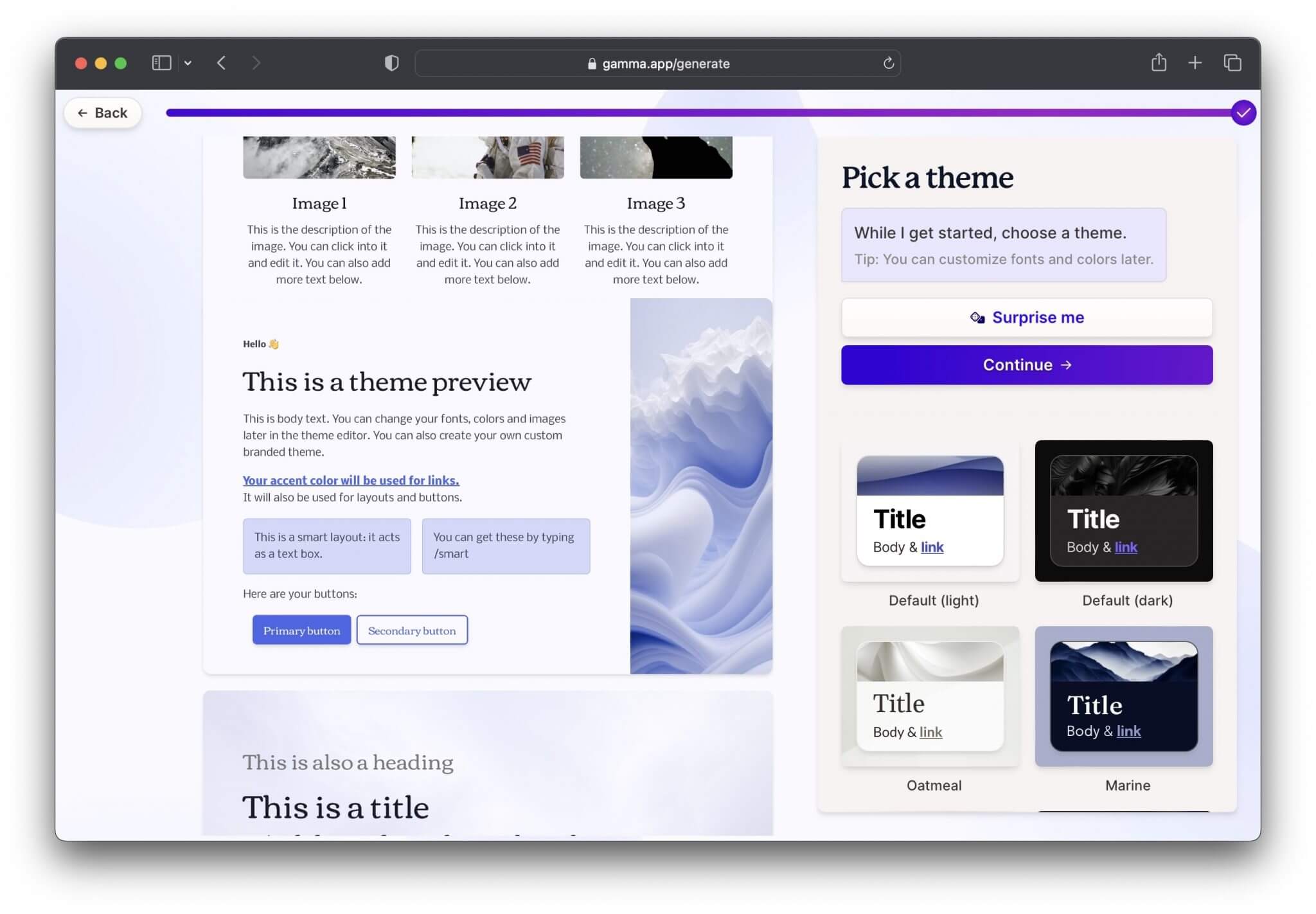Toggle the browser sidebar panel
1316x914 pixels.
[x=161, y=62]
